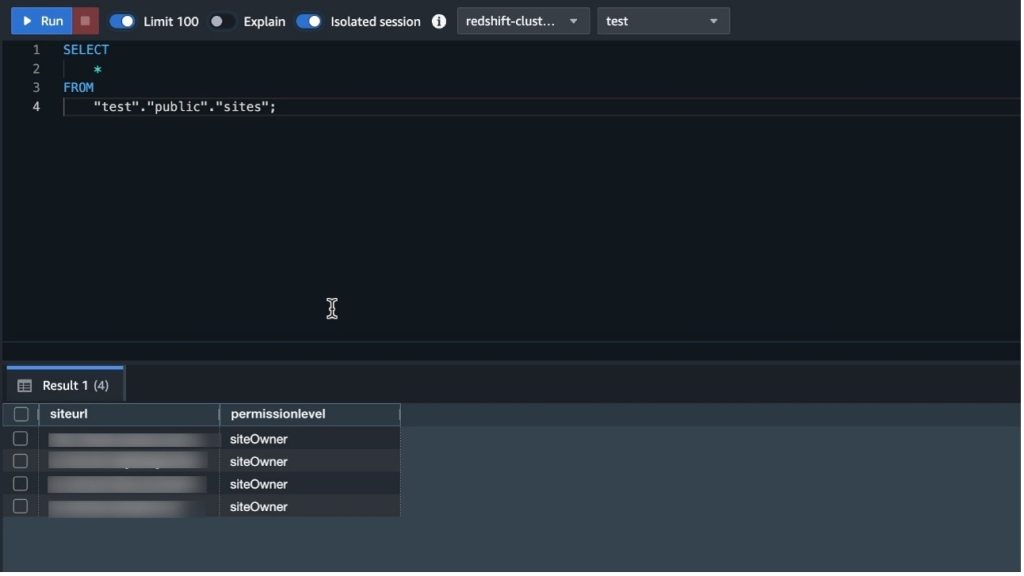Click the info icon beside Isolated session
The height and width of the screenshot is (576, 1024).
pos(438,20)
